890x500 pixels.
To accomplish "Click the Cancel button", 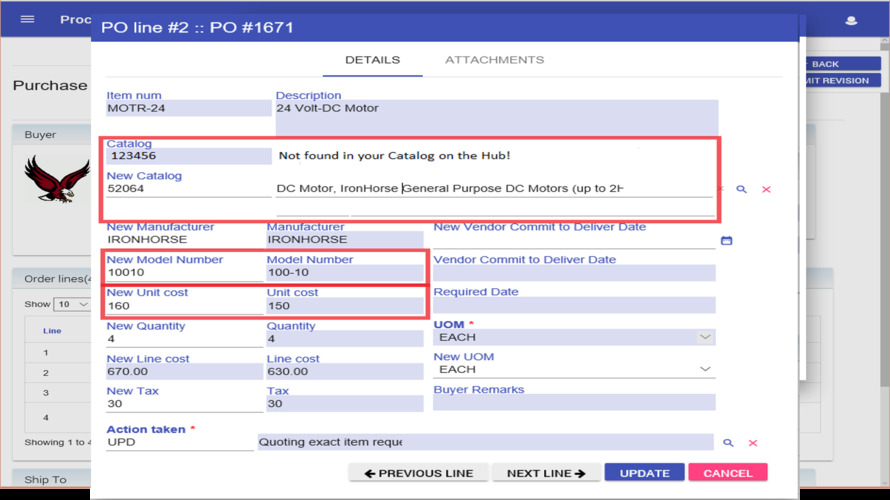I will (x=728, y=473).
